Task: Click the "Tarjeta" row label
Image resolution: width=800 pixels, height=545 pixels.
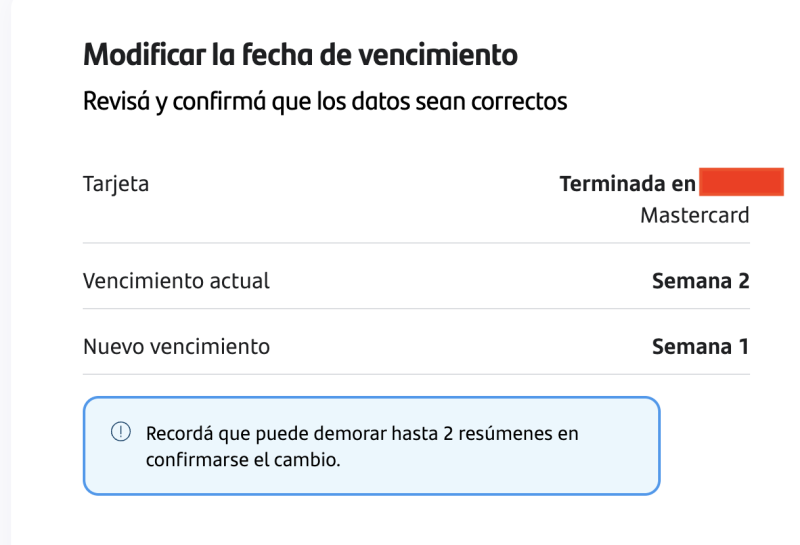Action: [116, 185]
